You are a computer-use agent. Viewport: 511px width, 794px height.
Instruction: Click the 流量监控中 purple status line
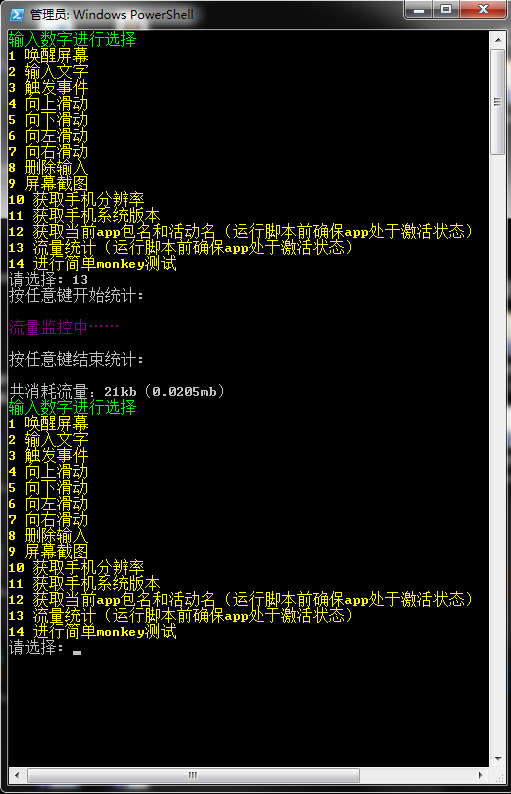[64, 328]
